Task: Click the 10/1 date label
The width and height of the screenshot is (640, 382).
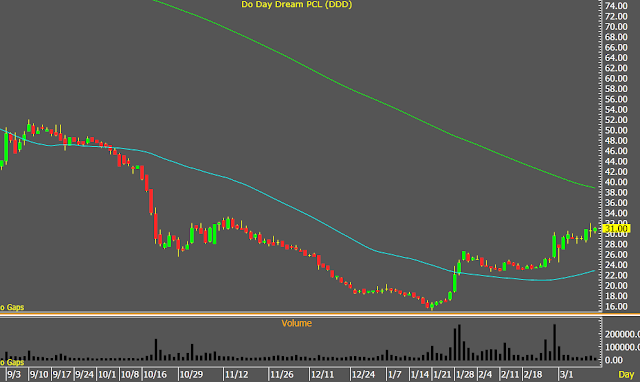Action: (x=107, y=374)
